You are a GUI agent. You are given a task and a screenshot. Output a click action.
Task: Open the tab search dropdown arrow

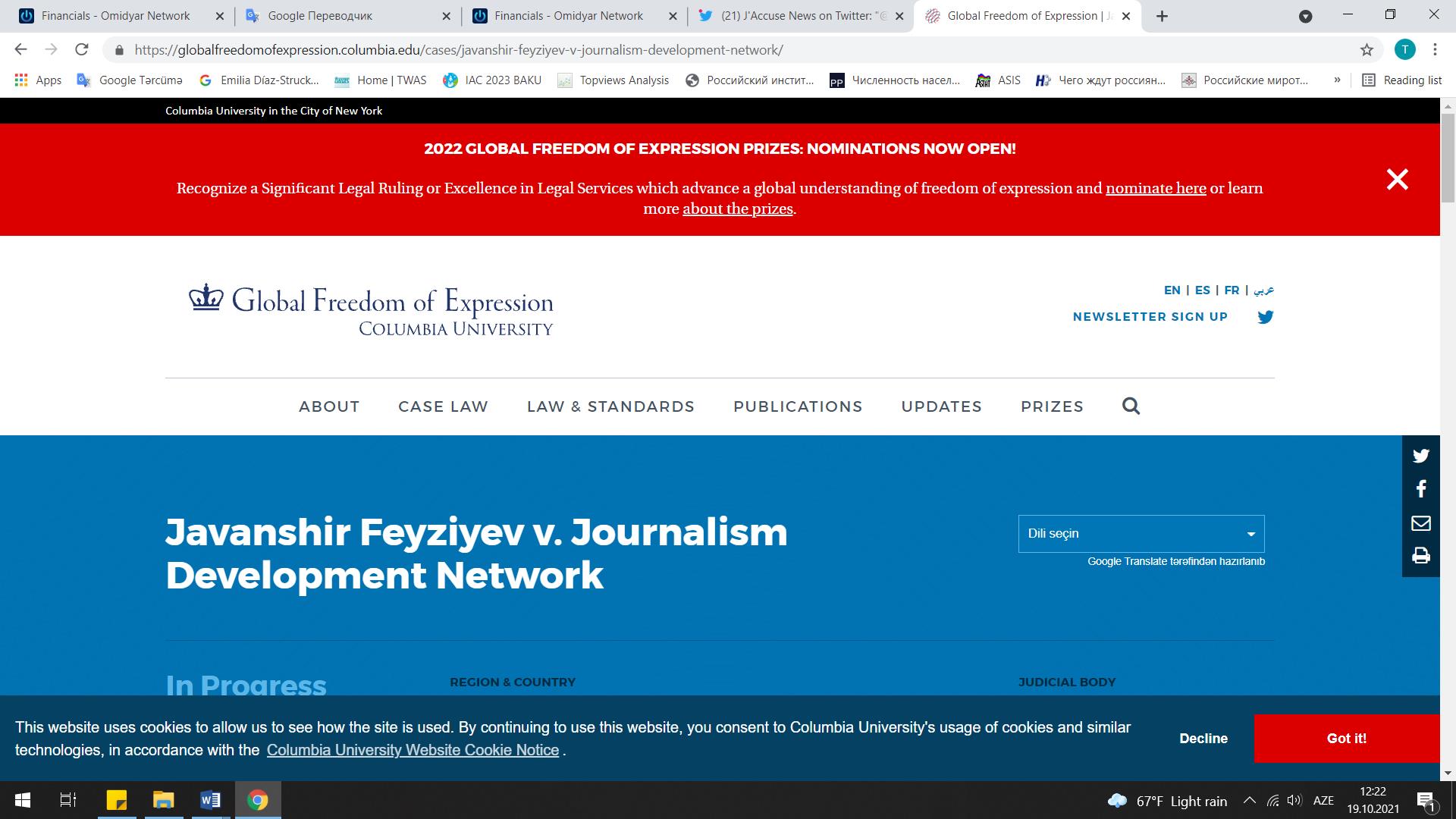pyautogui.click(x=1305, y=16)
